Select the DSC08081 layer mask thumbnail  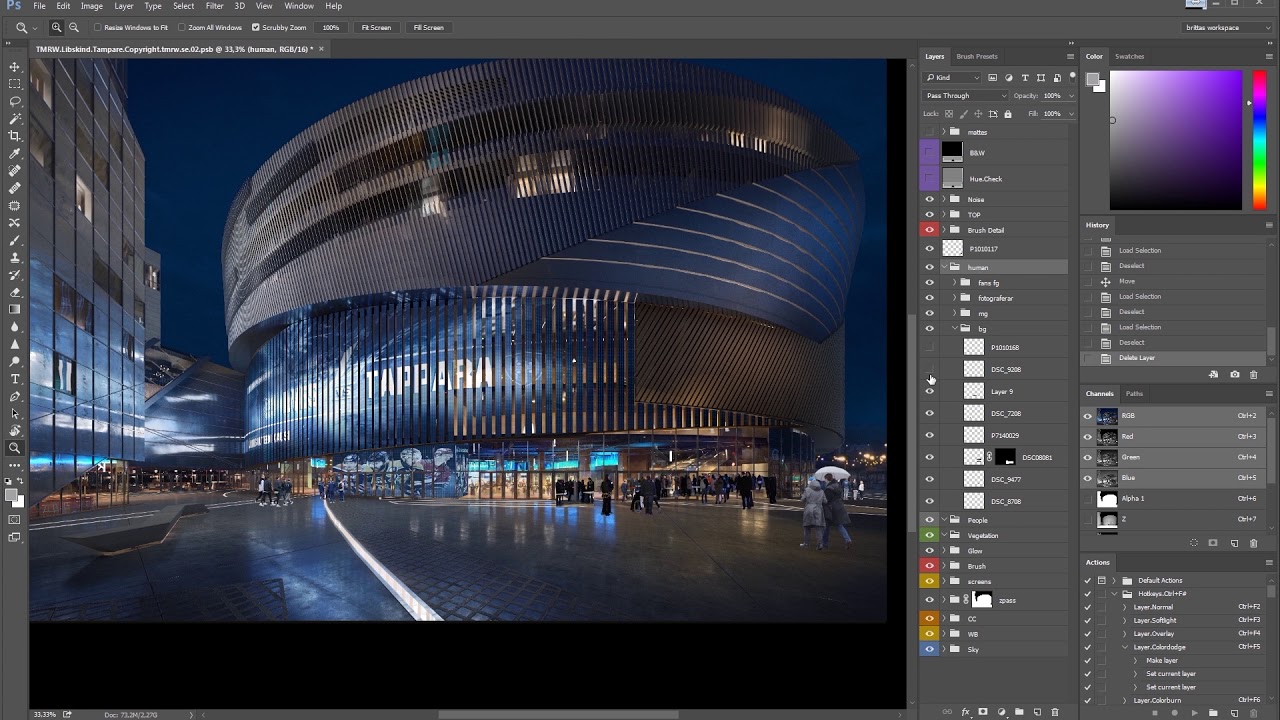[1004, 457]
